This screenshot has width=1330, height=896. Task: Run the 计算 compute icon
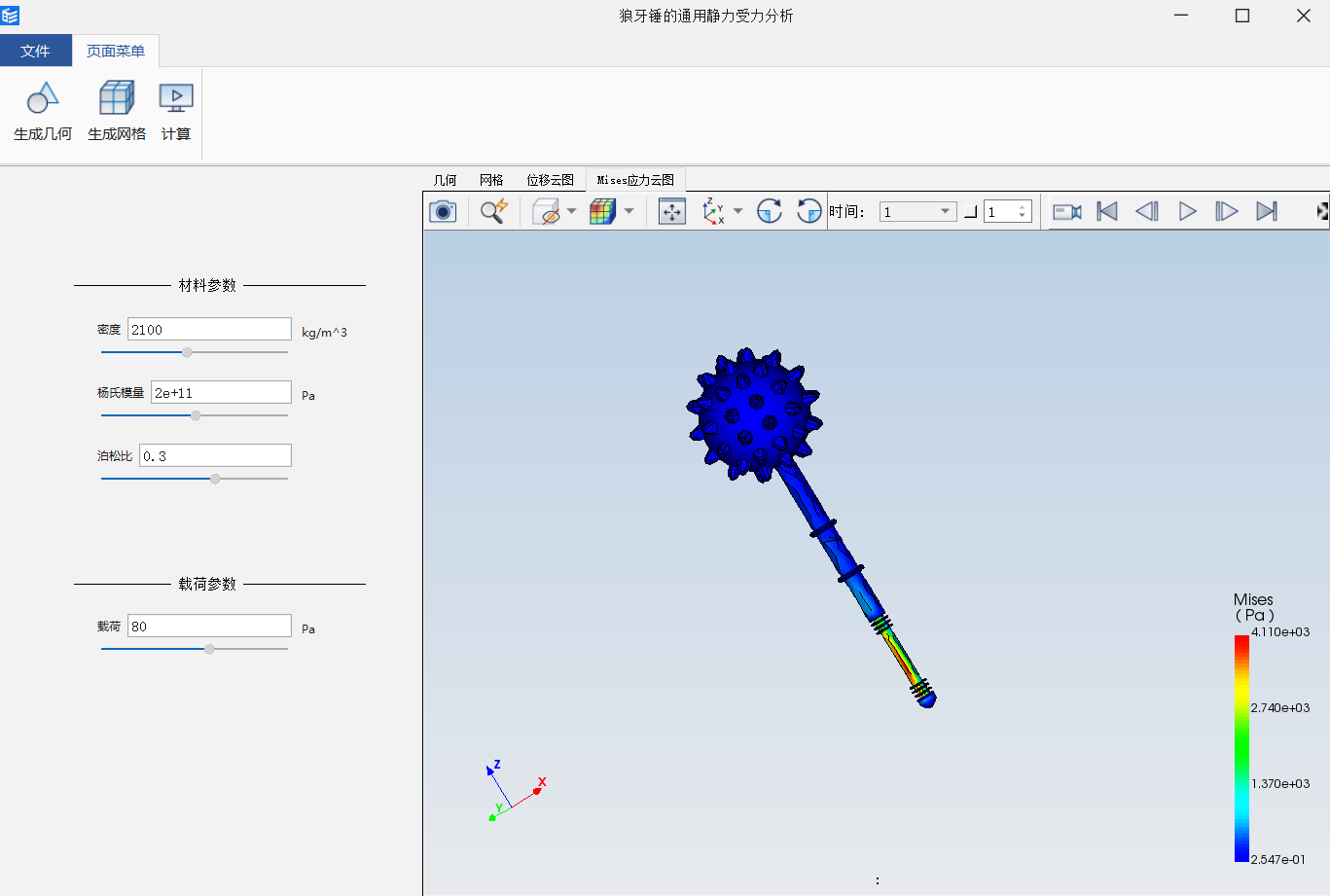(176, 98)
